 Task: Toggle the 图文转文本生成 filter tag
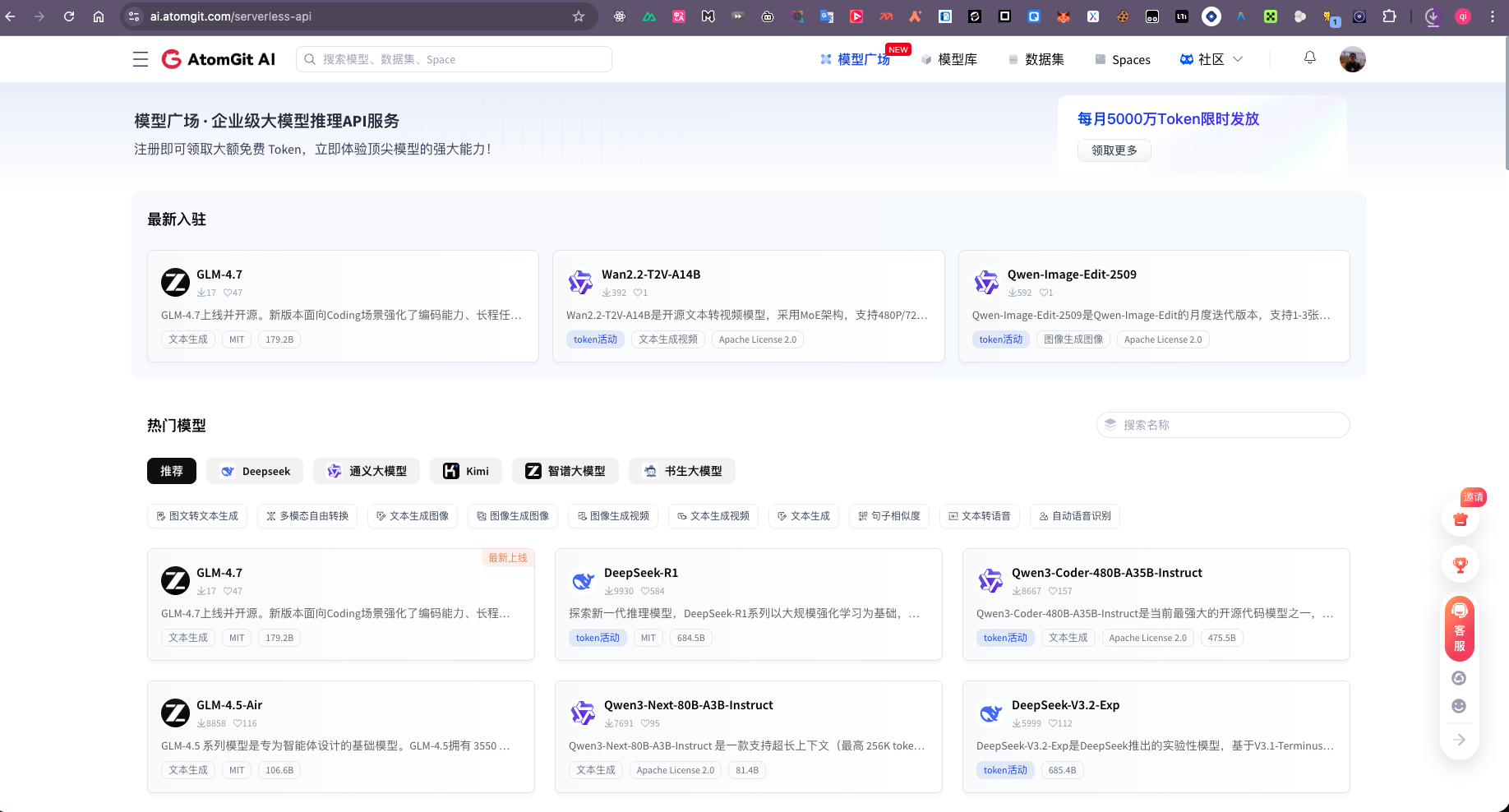[197, 516]
